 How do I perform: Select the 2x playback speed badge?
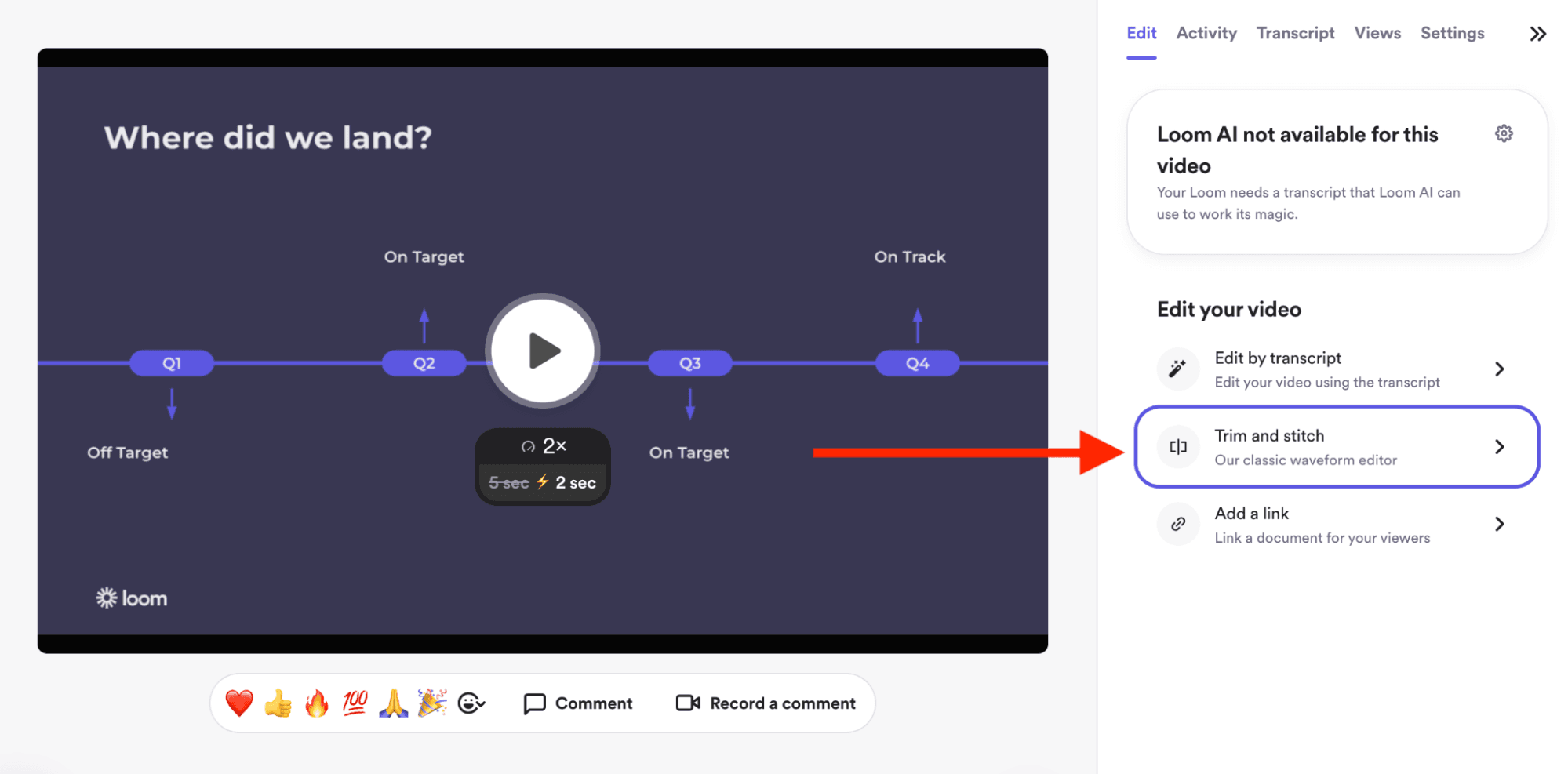tap(543, 447)
